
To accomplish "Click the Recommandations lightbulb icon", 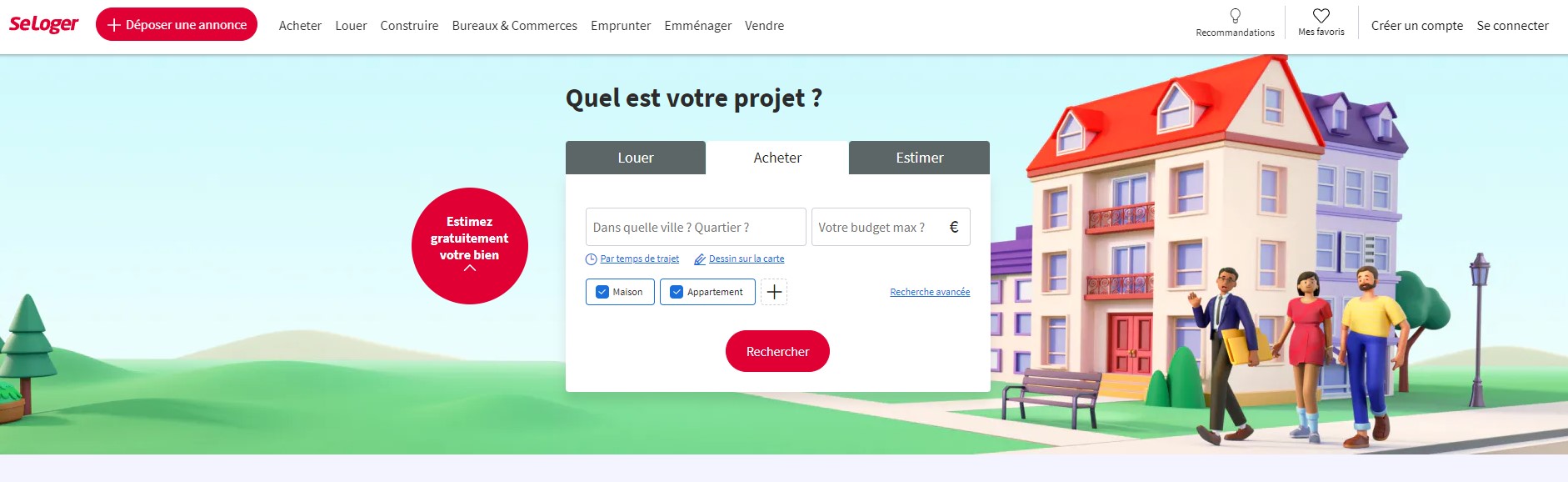I will coord(1235,16).
